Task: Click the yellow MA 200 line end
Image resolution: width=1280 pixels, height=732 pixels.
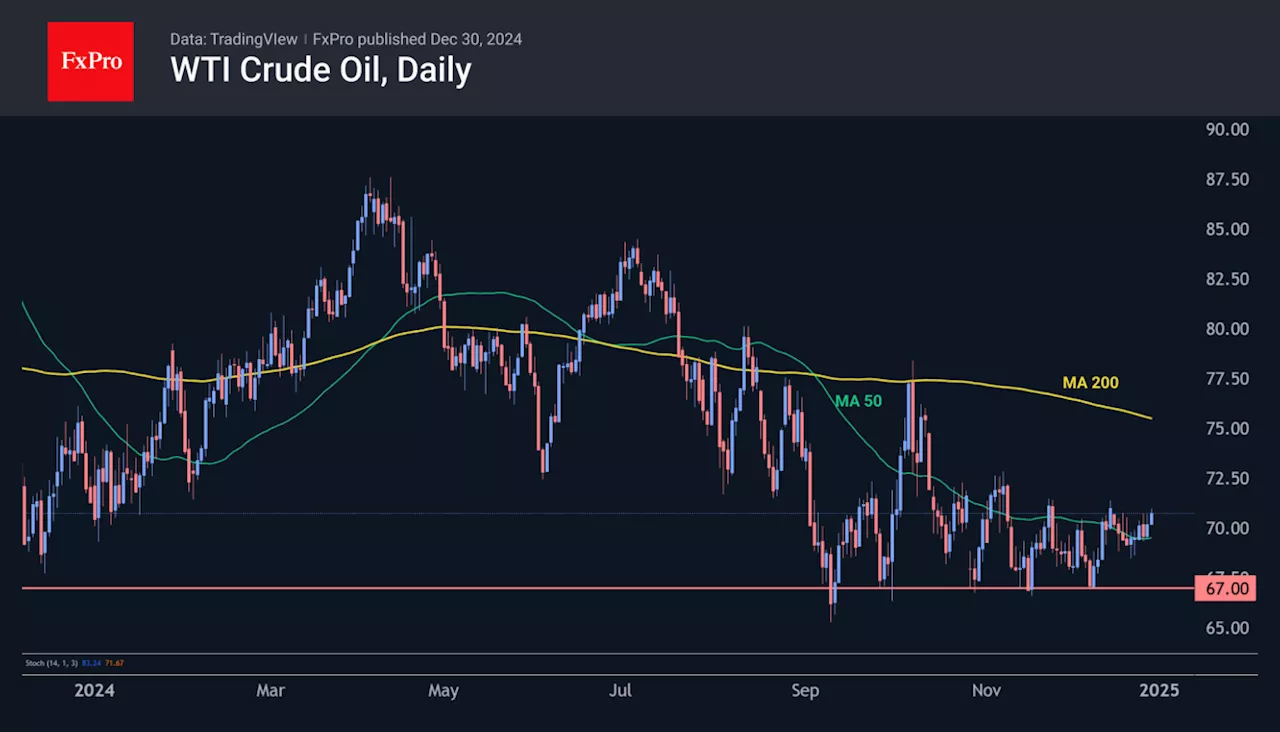Action: tap(1151, 417)
